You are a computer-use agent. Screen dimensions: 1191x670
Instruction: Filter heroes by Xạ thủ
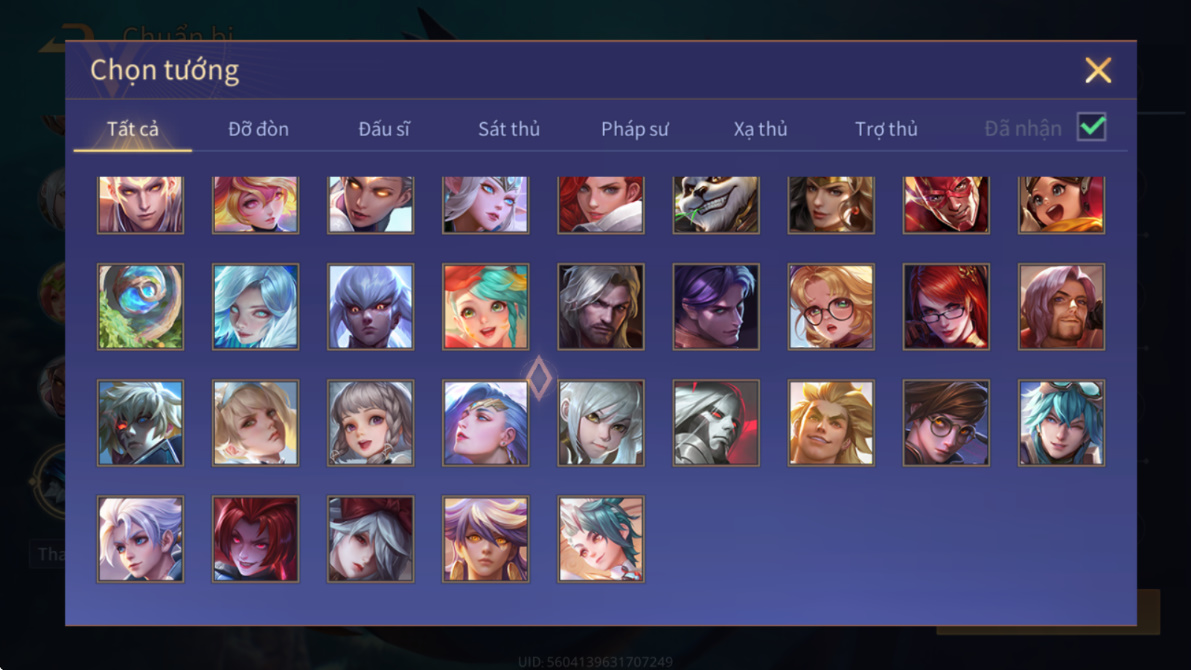(760, 129)
